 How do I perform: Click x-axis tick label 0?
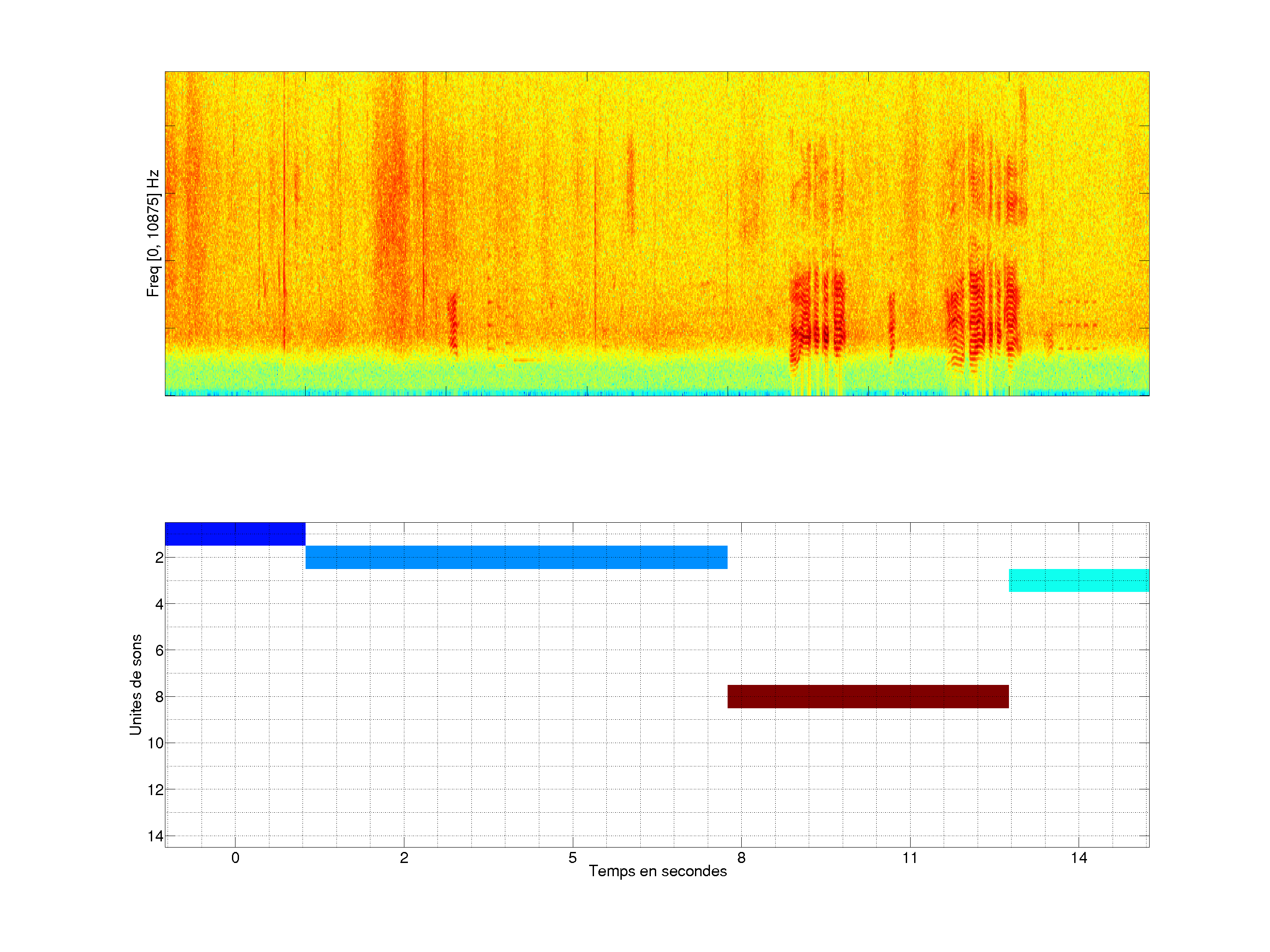pos(235,858)
